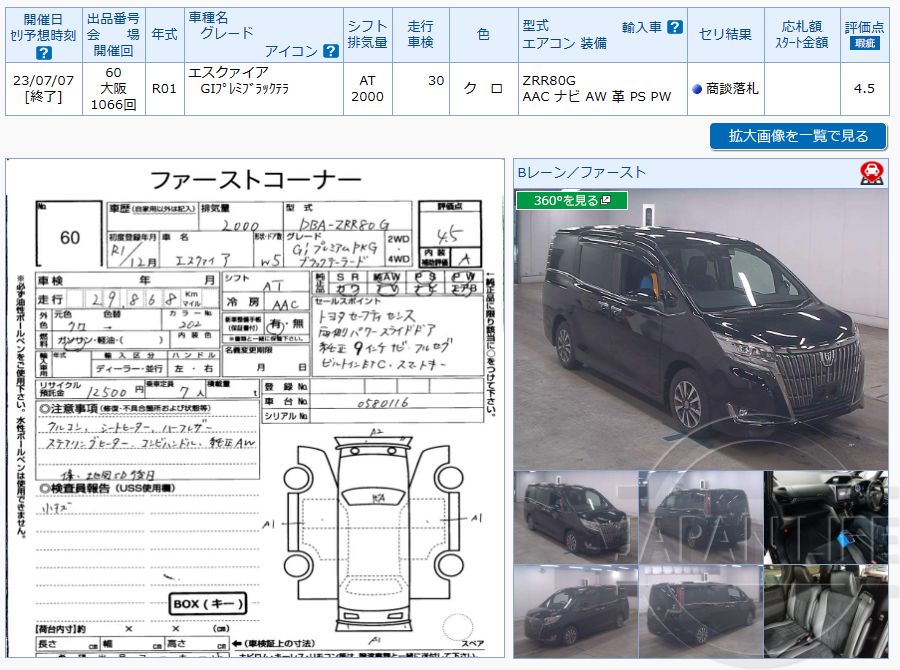900x670 pixels.
Task: Click the external-link icon on the 360° button
Action: pos(604,198)
